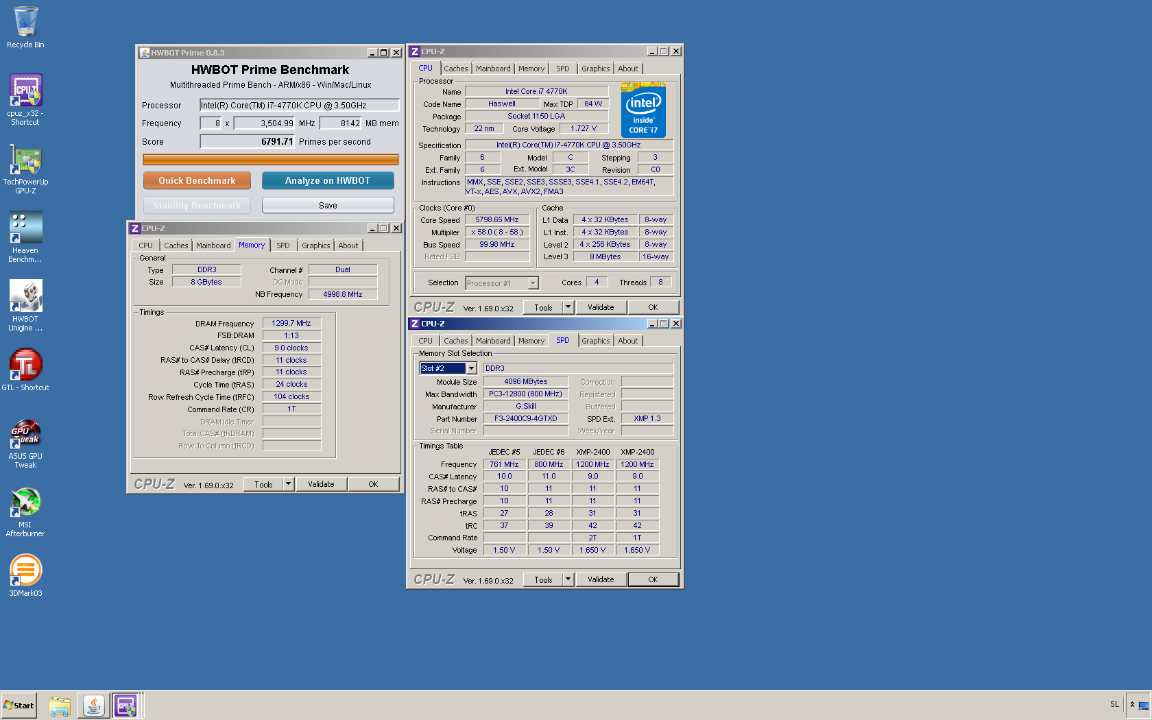Open the Recycle Bin desktop icon

(25, 27)
